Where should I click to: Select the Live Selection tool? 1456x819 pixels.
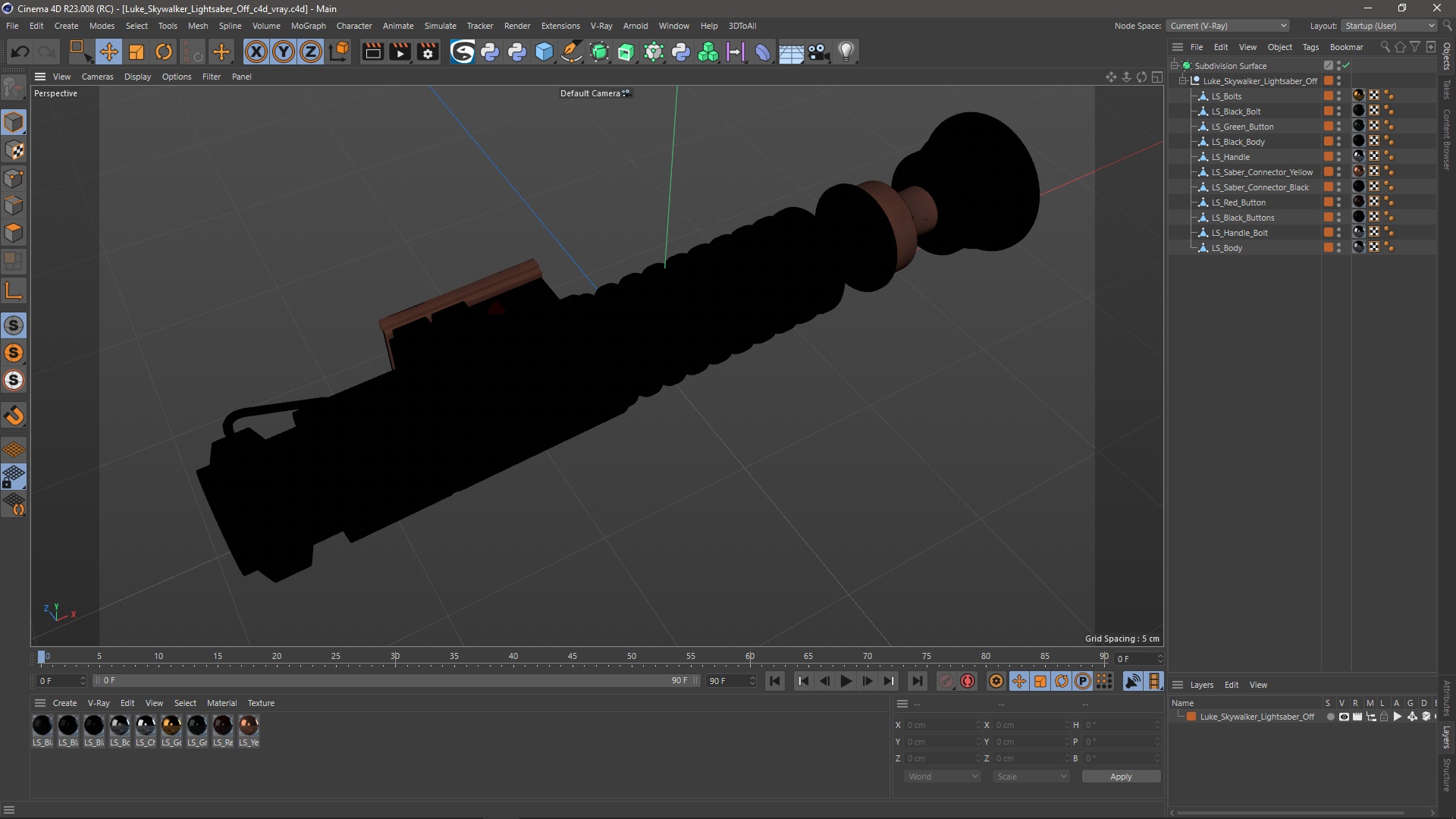click(x=80, y=52)
